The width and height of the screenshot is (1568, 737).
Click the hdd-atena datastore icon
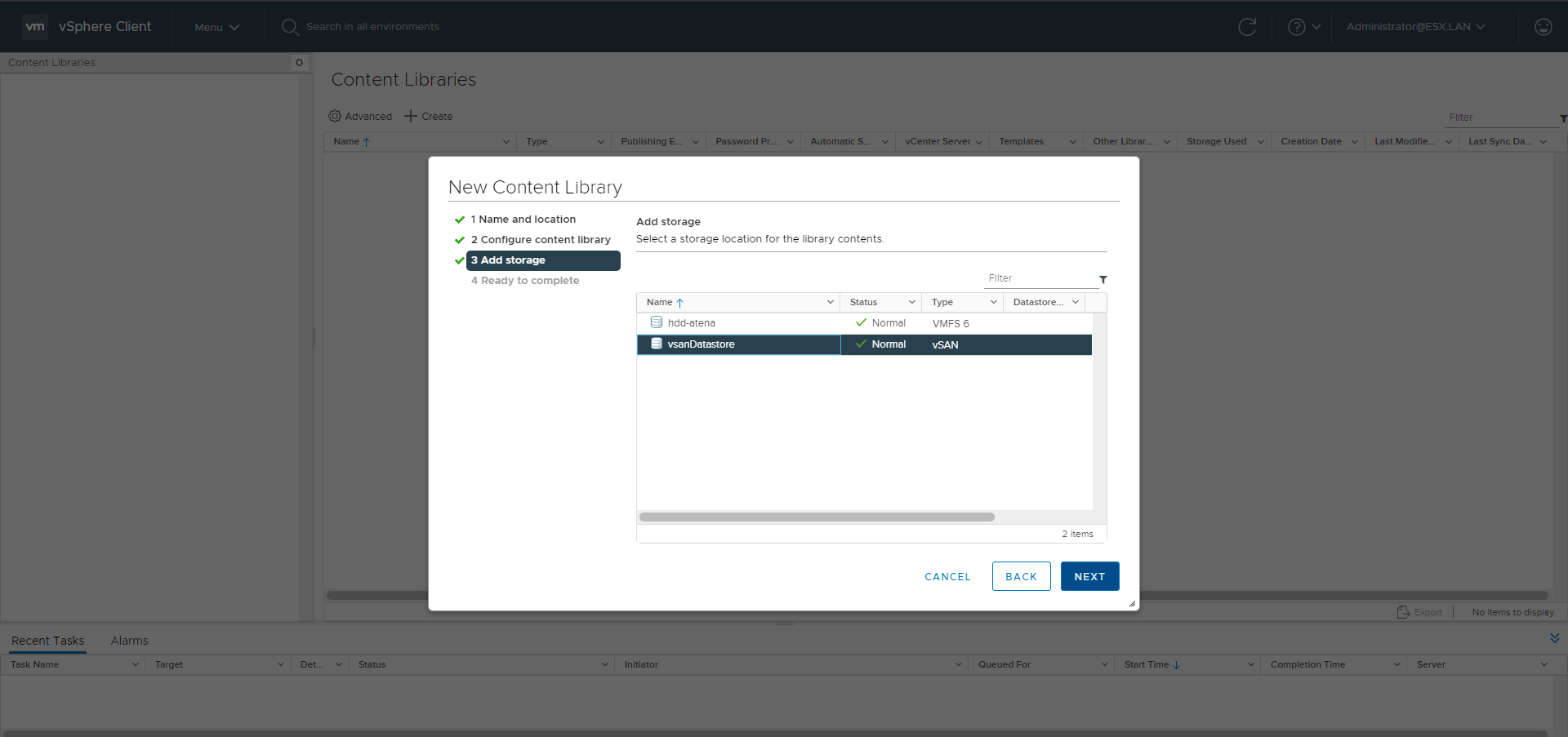pos(656,322)
